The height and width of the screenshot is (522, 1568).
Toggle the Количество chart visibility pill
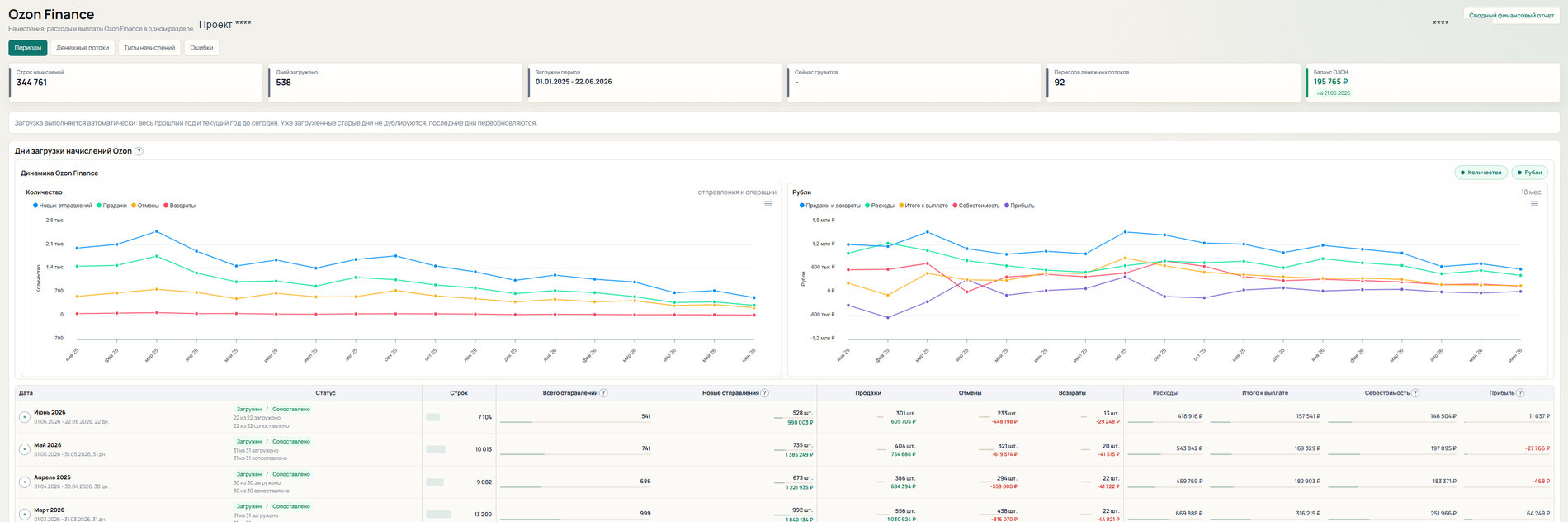click(1481, 173)
